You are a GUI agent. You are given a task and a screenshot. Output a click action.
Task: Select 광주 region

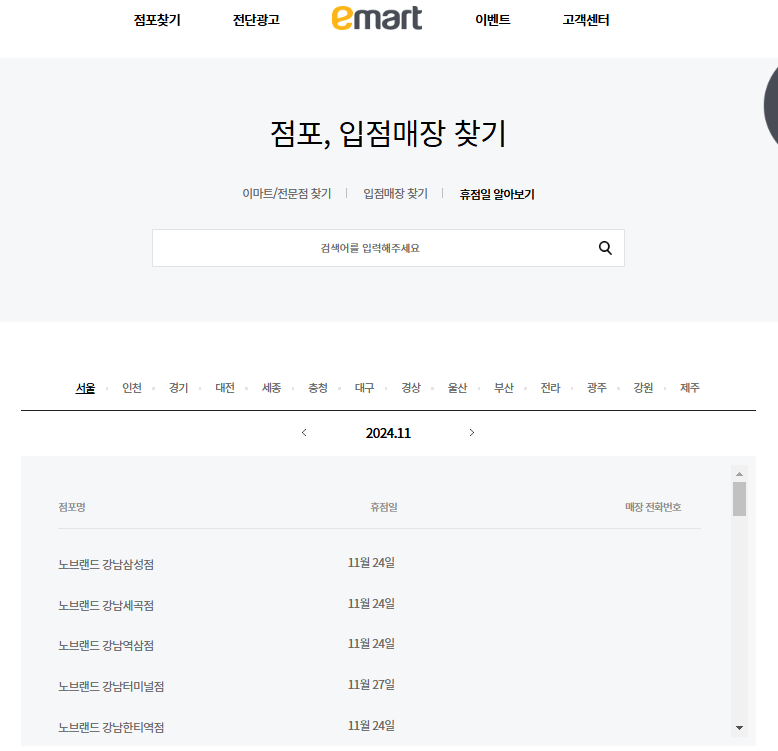pos(597,388)
